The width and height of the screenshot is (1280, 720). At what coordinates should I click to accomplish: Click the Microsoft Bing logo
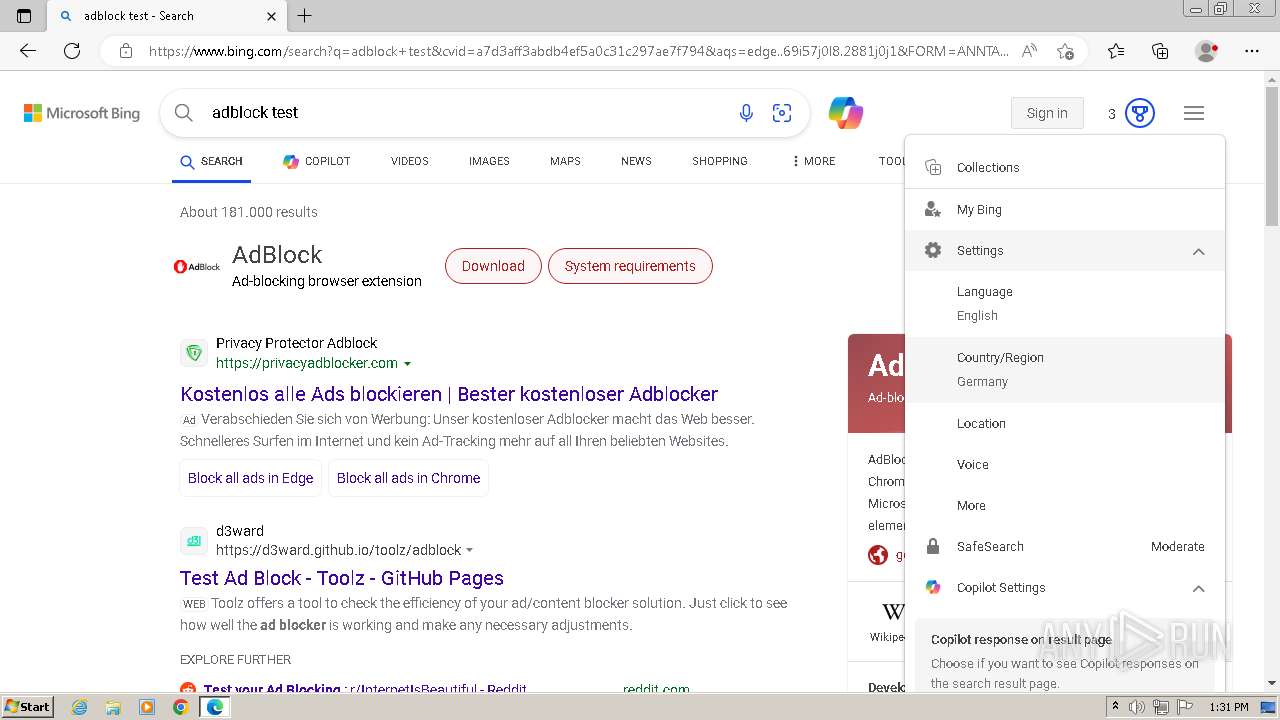(82, 113)
